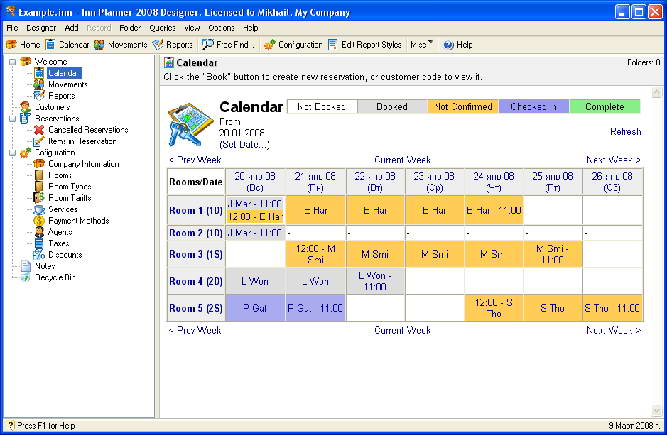Select Customers in the sidebar tree
Image resolution: width=667 pixels, height=435 pixels.
pos(52,107)
